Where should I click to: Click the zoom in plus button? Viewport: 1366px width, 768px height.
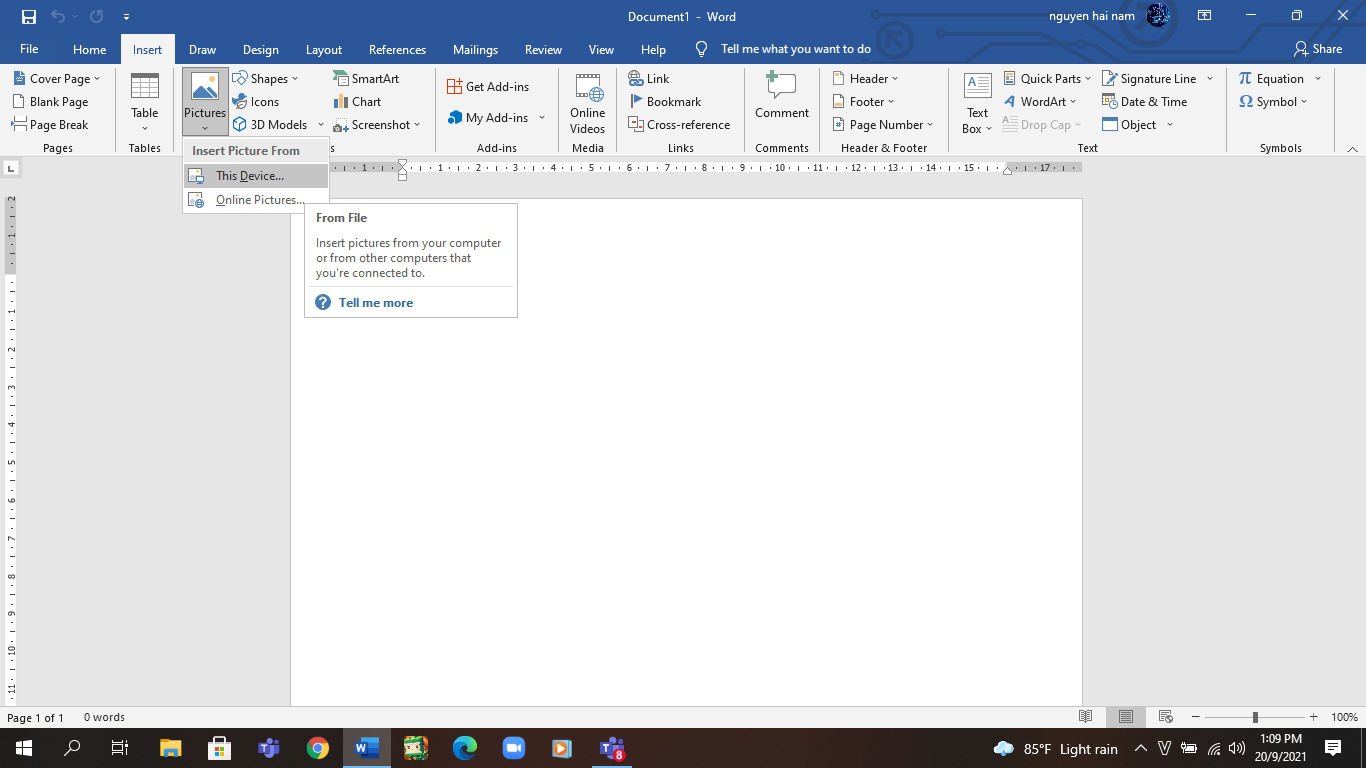[x=1313, y=717]
